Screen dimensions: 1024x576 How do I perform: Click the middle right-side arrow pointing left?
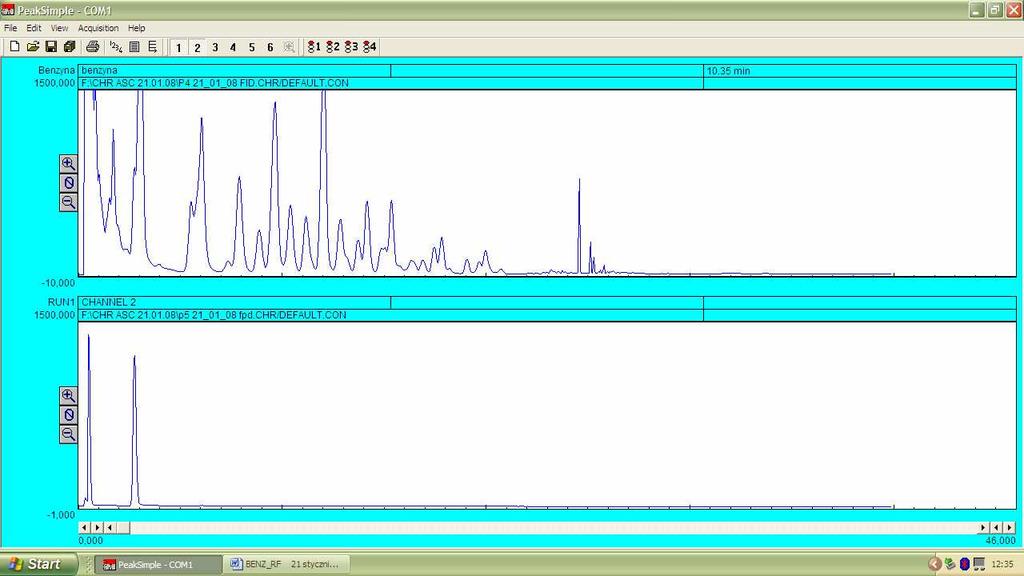point(997,528)
